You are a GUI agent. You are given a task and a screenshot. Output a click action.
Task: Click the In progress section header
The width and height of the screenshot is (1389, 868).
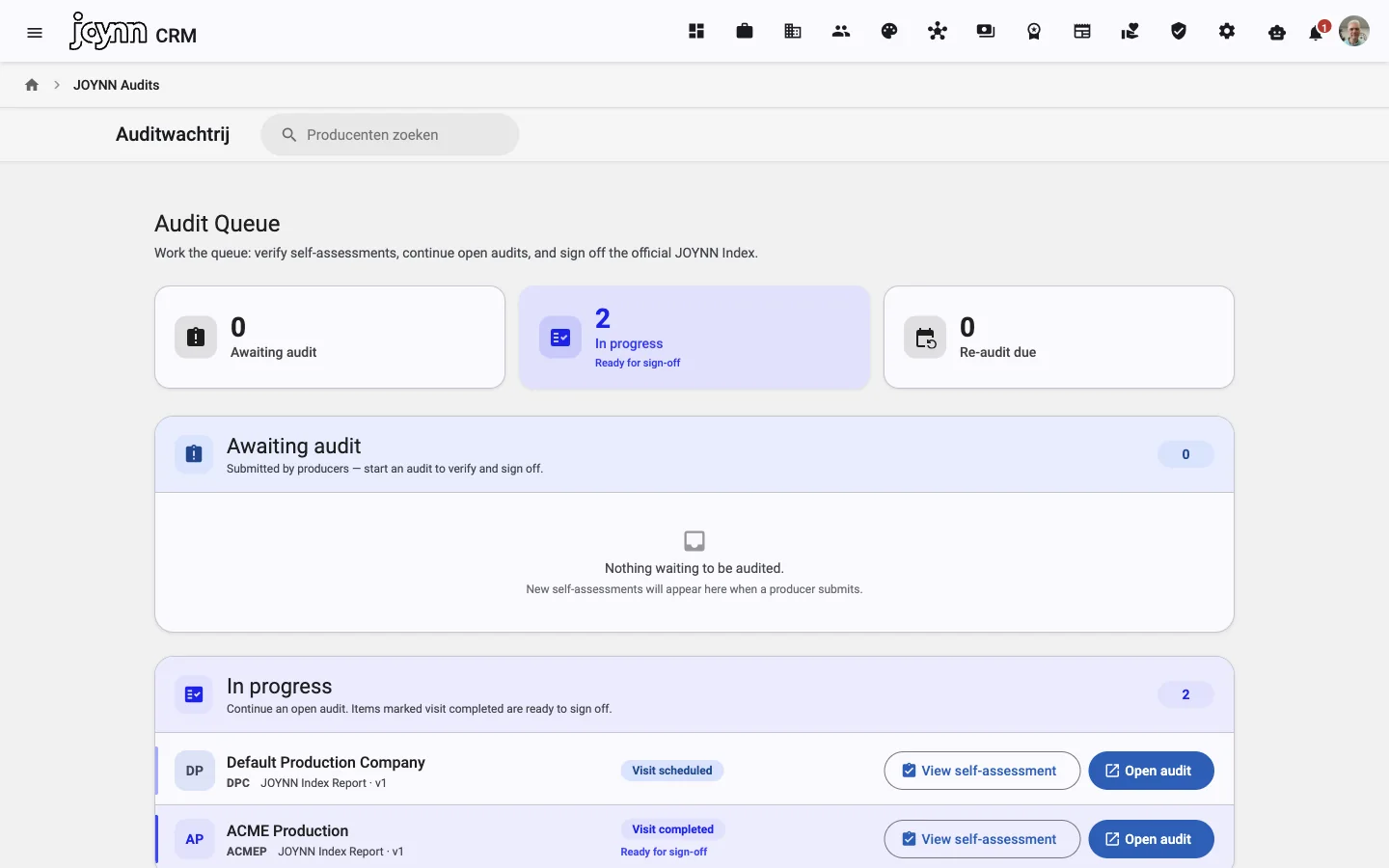pos(694,695)
